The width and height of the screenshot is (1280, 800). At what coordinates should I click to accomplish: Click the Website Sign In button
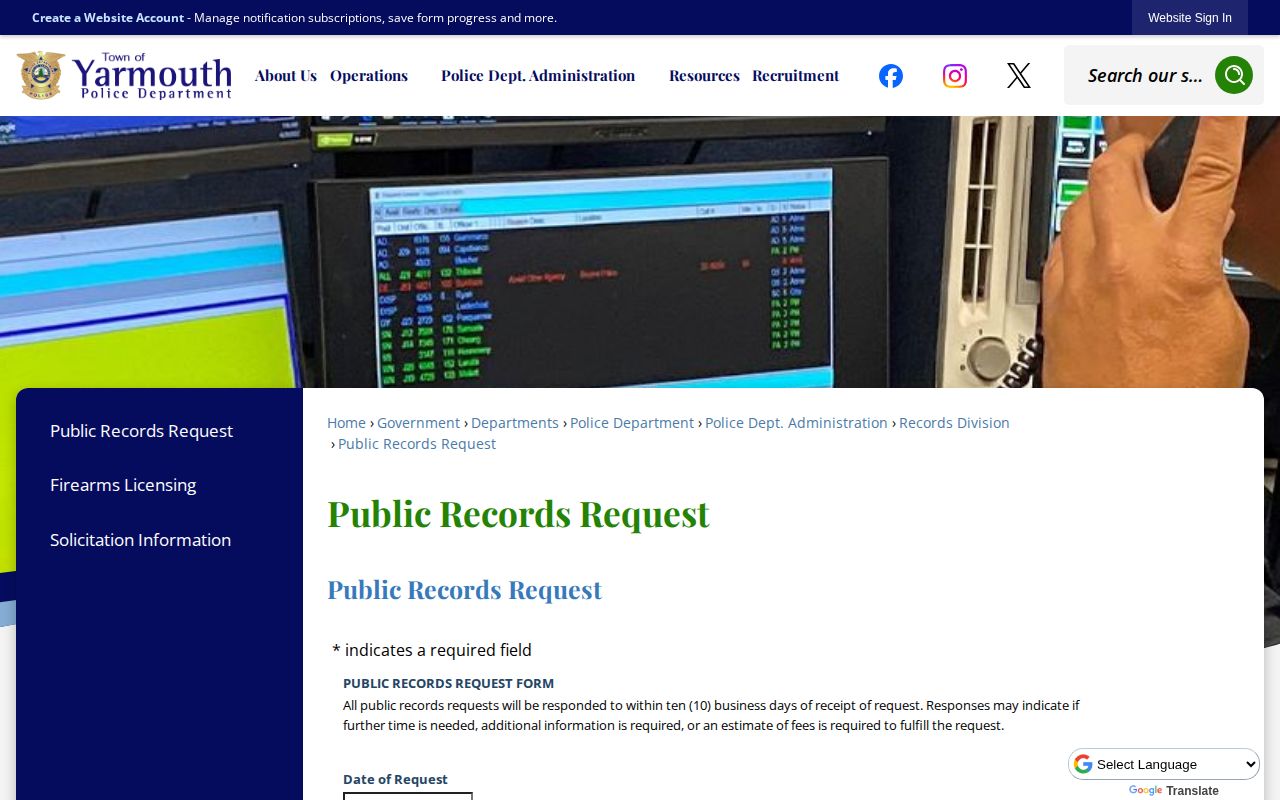click(x=1190, y=18)
